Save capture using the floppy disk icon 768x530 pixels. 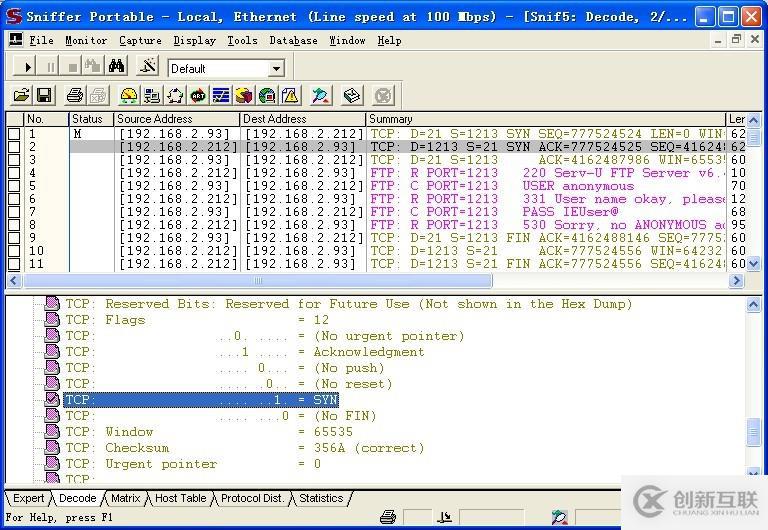click(x=44, y=96)
